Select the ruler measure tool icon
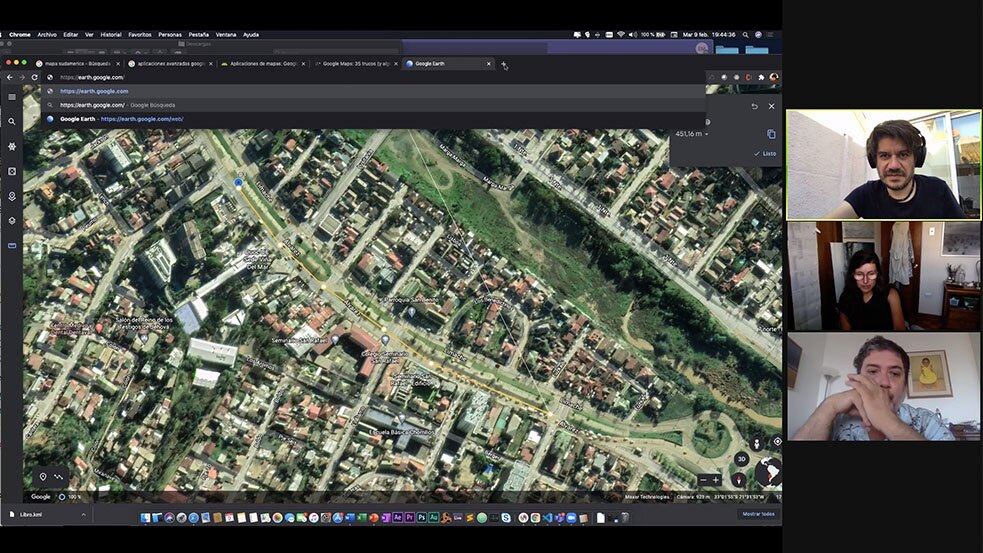The width and height of the screenshot is (983, 553). 12,245
